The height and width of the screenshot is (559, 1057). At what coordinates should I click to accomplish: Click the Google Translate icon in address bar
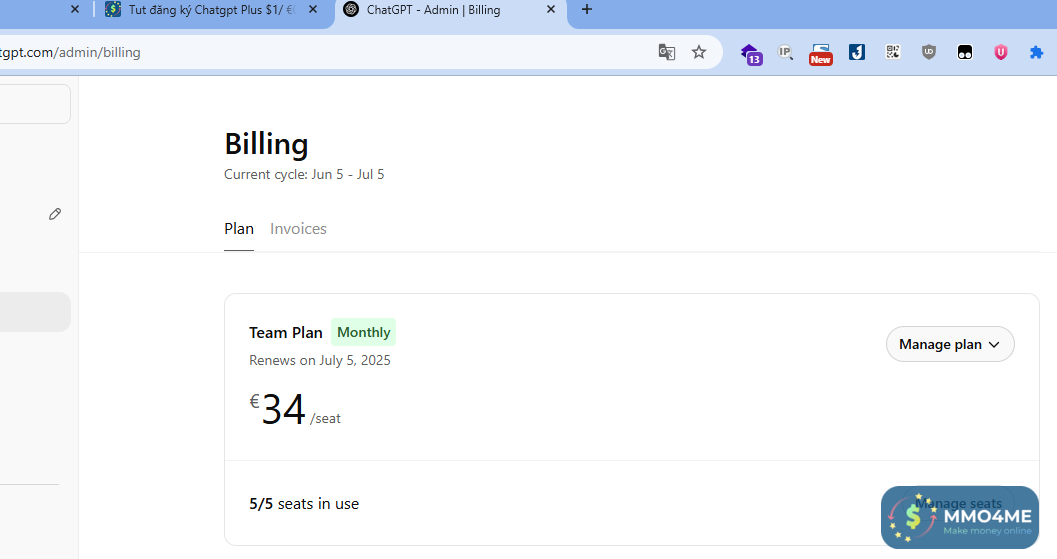[x=667, y=52]
